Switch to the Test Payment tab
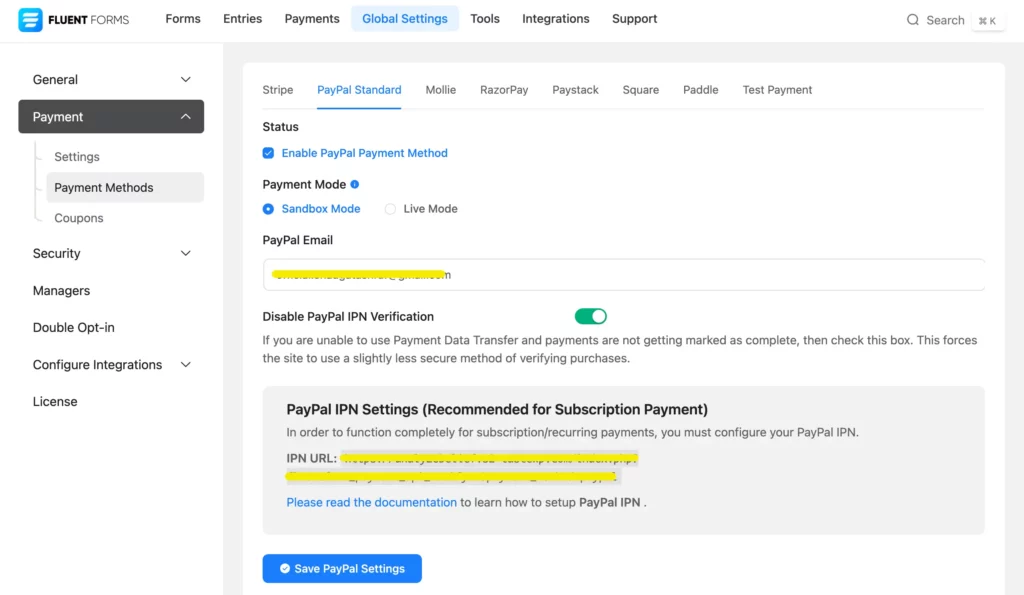Screen dimensions: 1024x595 [777, 90]
